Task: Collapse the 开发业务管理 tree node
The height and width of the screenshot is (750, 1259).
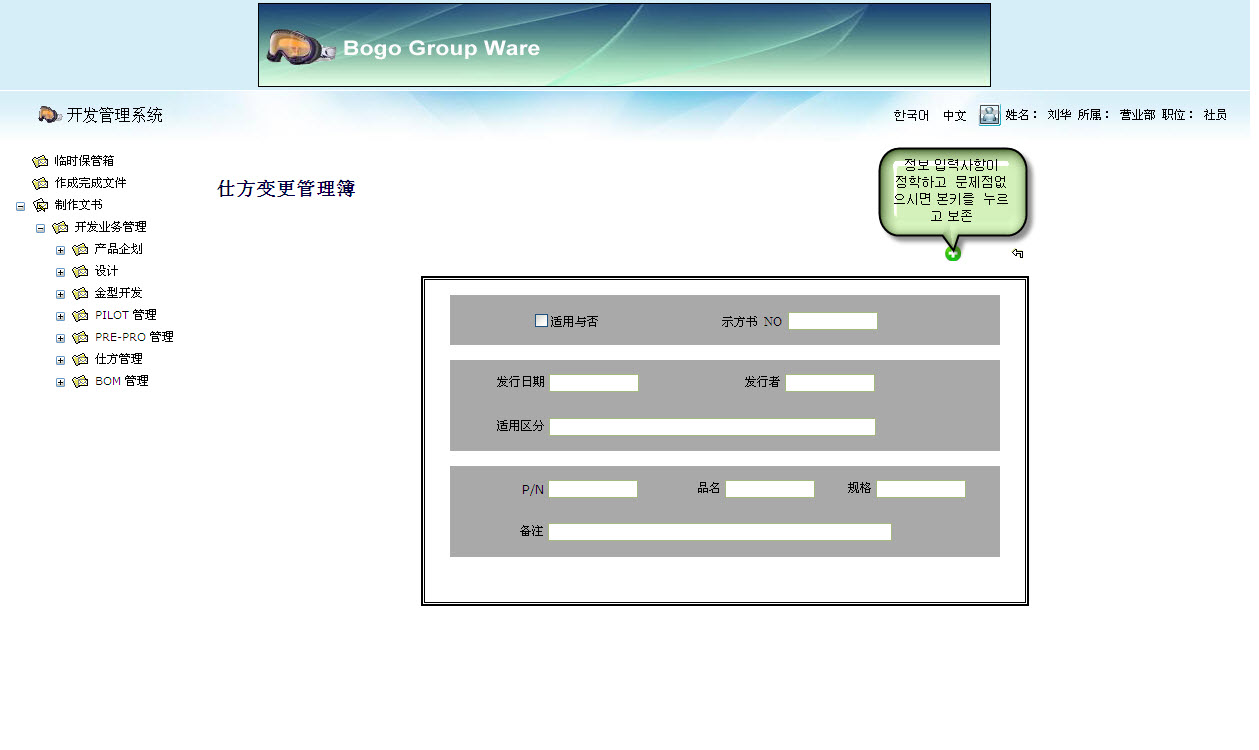Action: (x=41, y=228)
